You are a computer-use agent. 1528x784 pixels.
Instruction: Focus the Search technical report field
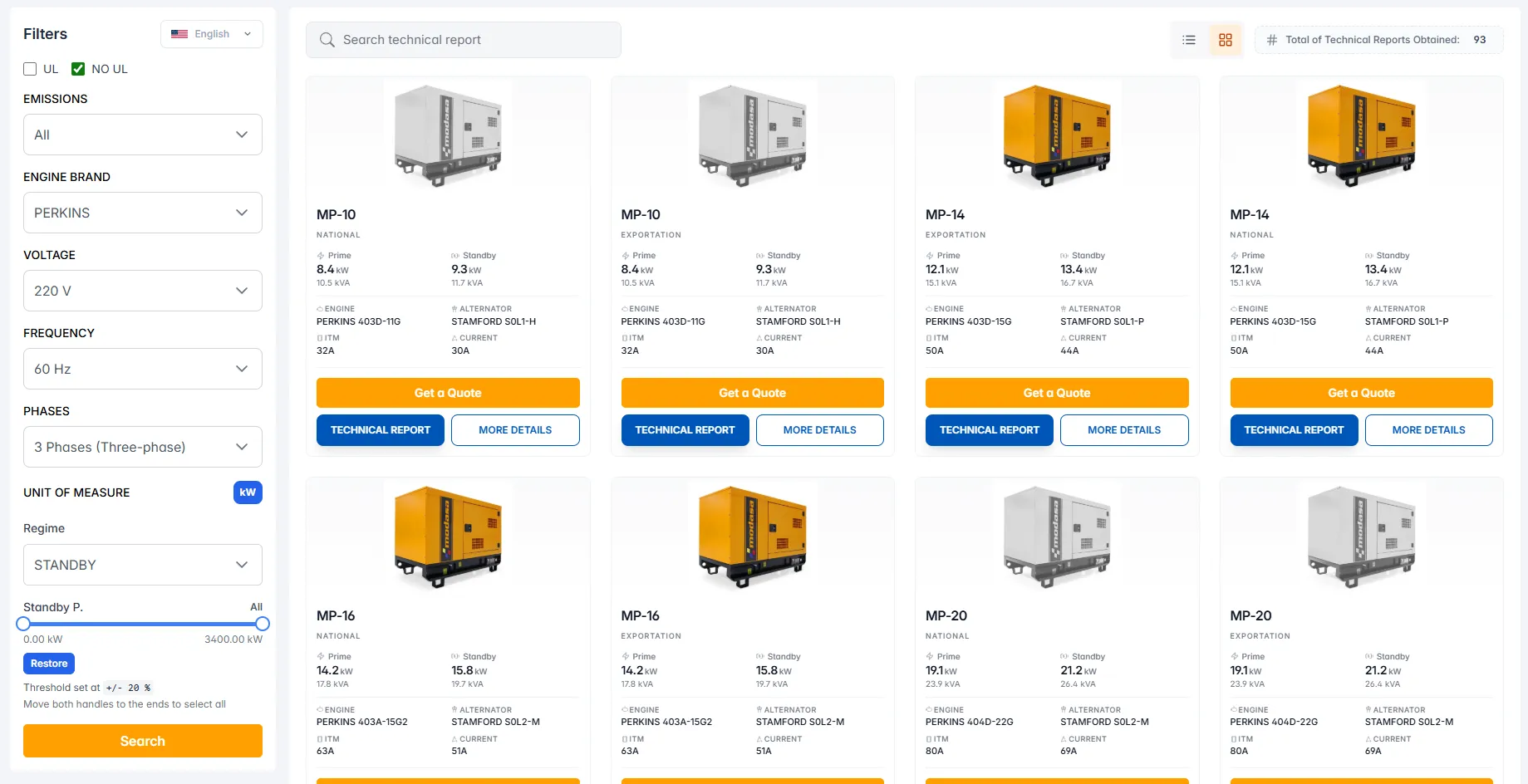pyautogui.click(x=474, y=40)
